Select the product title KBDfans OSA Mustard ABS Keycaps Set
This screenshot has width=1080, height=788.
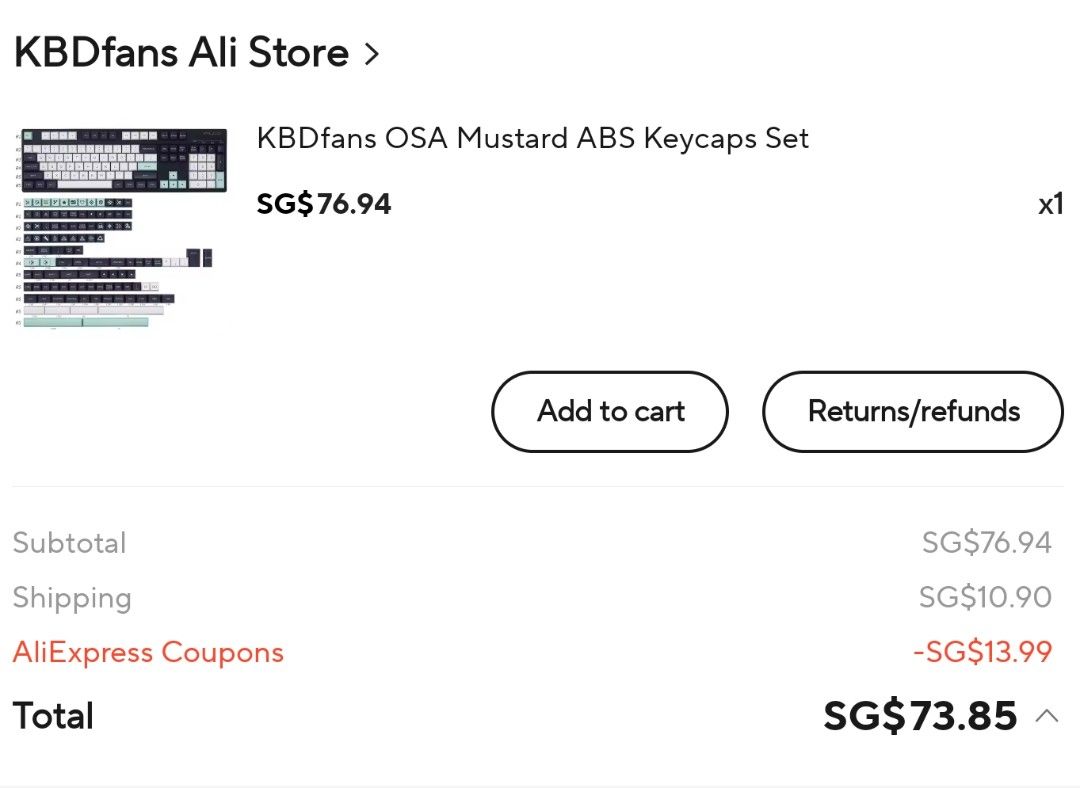point(534,138)
